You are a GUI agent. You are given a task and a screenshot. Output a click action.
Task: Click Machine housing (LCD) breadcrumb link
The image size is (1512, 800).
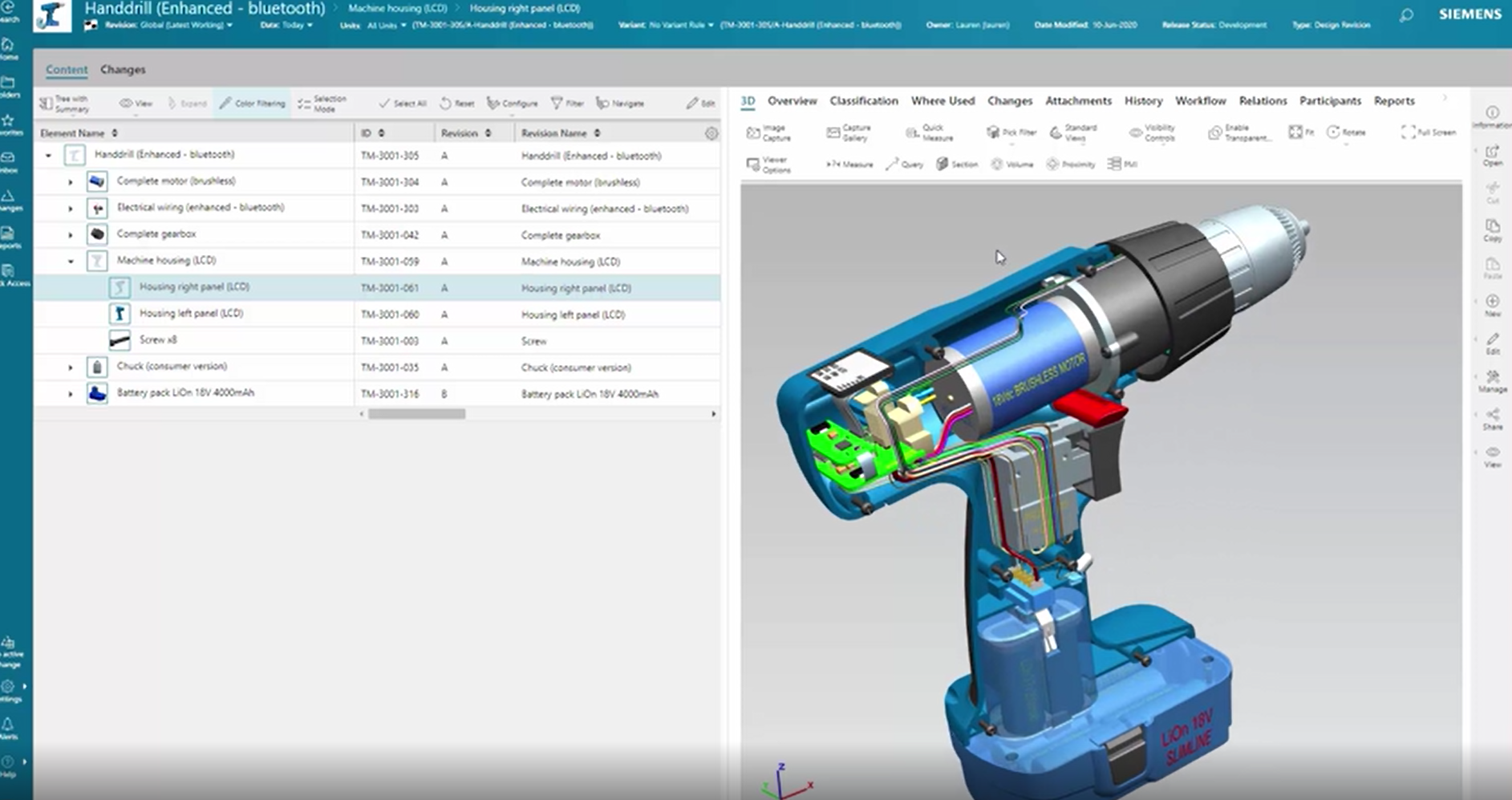click(x=397, y=8)
